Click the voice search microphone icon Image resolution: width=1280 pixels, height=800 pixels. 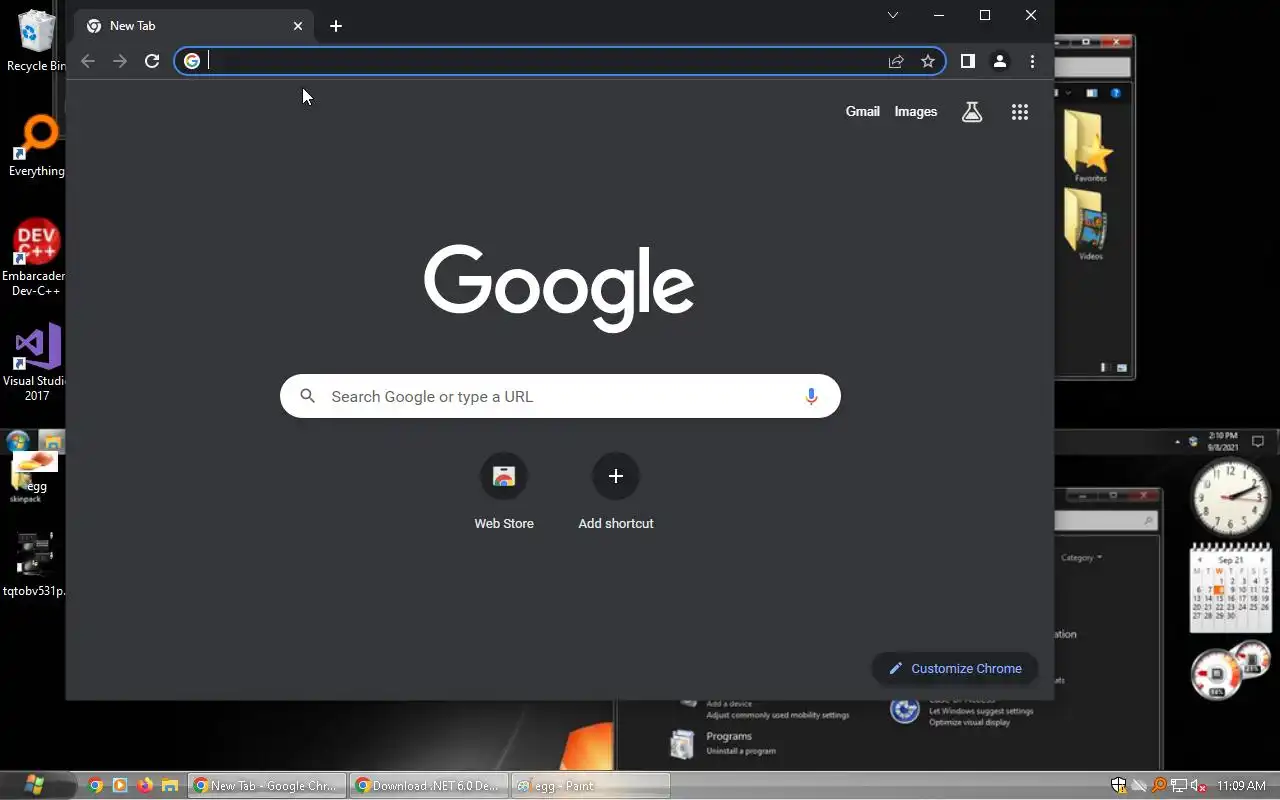pyautogui.click(x=811, y=396)
